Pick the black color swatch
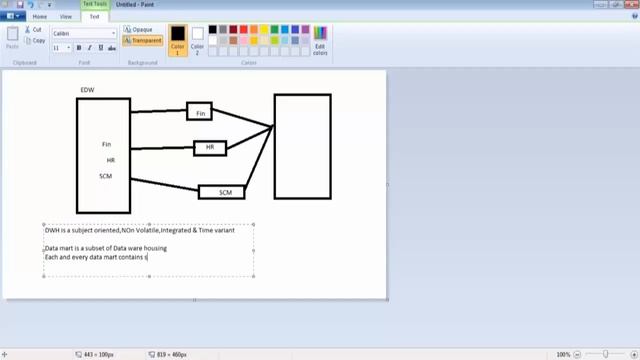Viewport: 640px width, 360px height. point(213,29)
